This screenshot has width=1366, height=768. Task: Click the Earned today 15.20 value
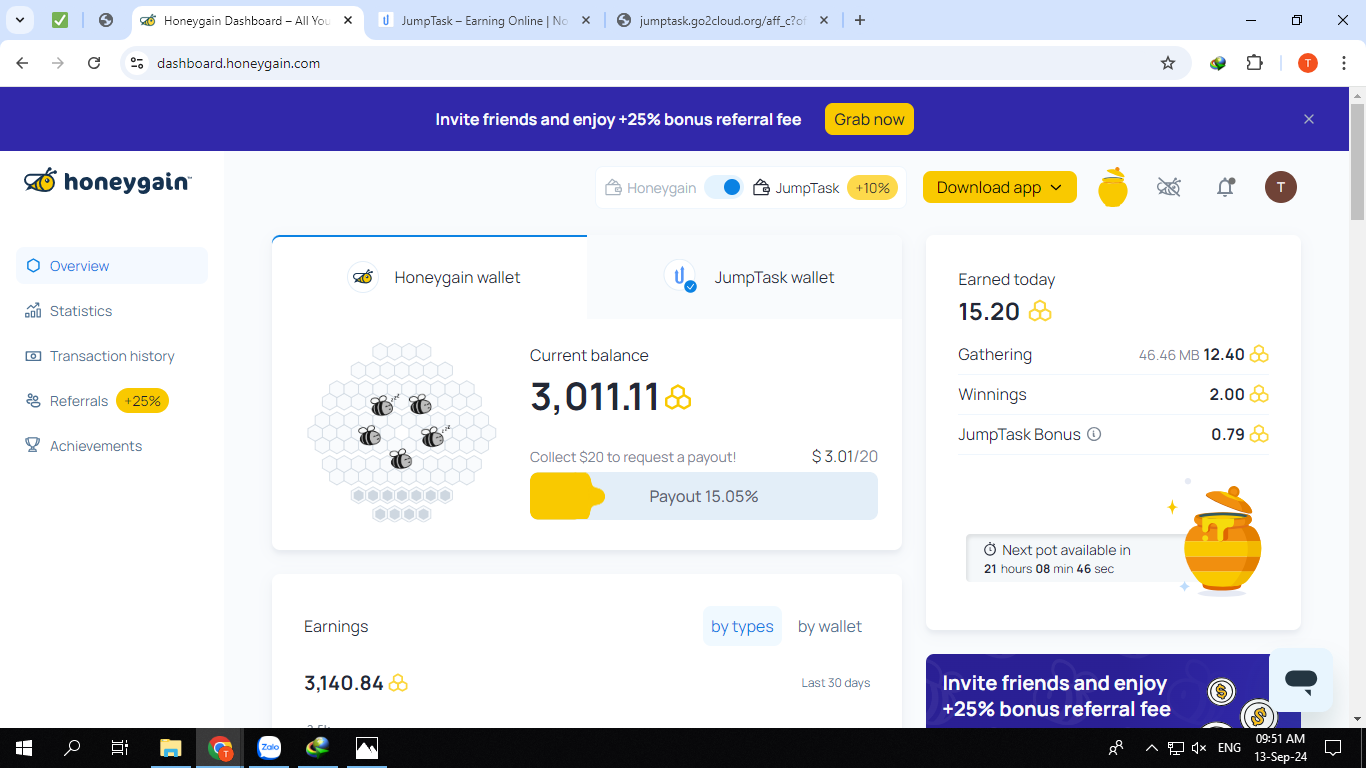pos(989,311)
